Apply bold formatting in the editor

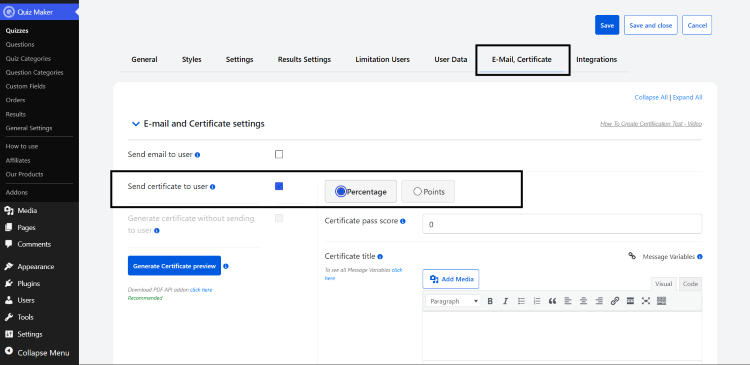tap(490, 301)
